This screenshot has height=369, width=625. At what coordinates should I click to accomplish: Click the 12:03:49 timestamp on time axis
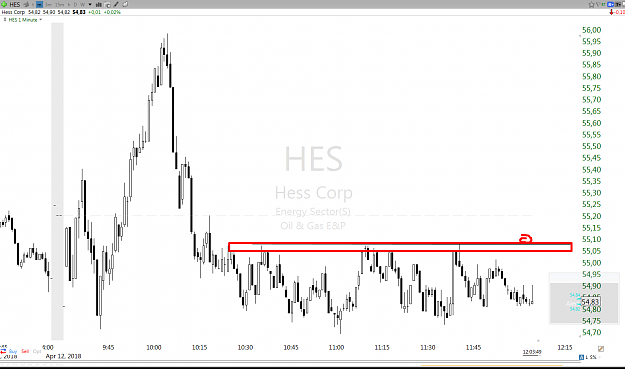tap(532, 352)
